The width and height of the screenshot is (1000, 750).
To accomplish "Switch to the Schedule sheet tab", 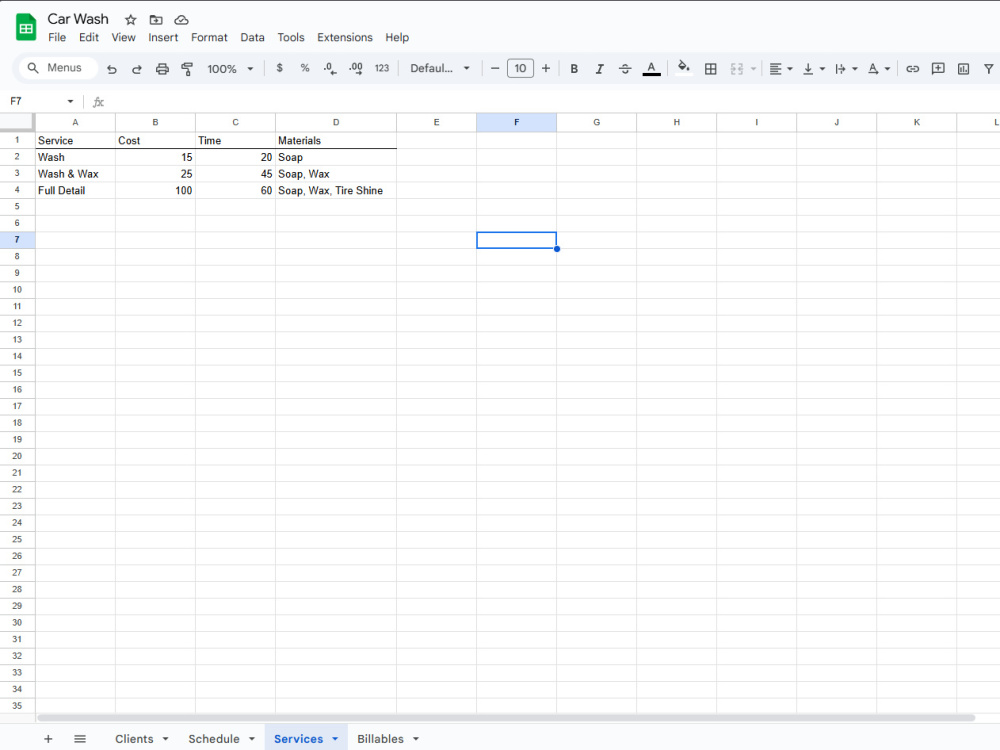I will 214,739.
